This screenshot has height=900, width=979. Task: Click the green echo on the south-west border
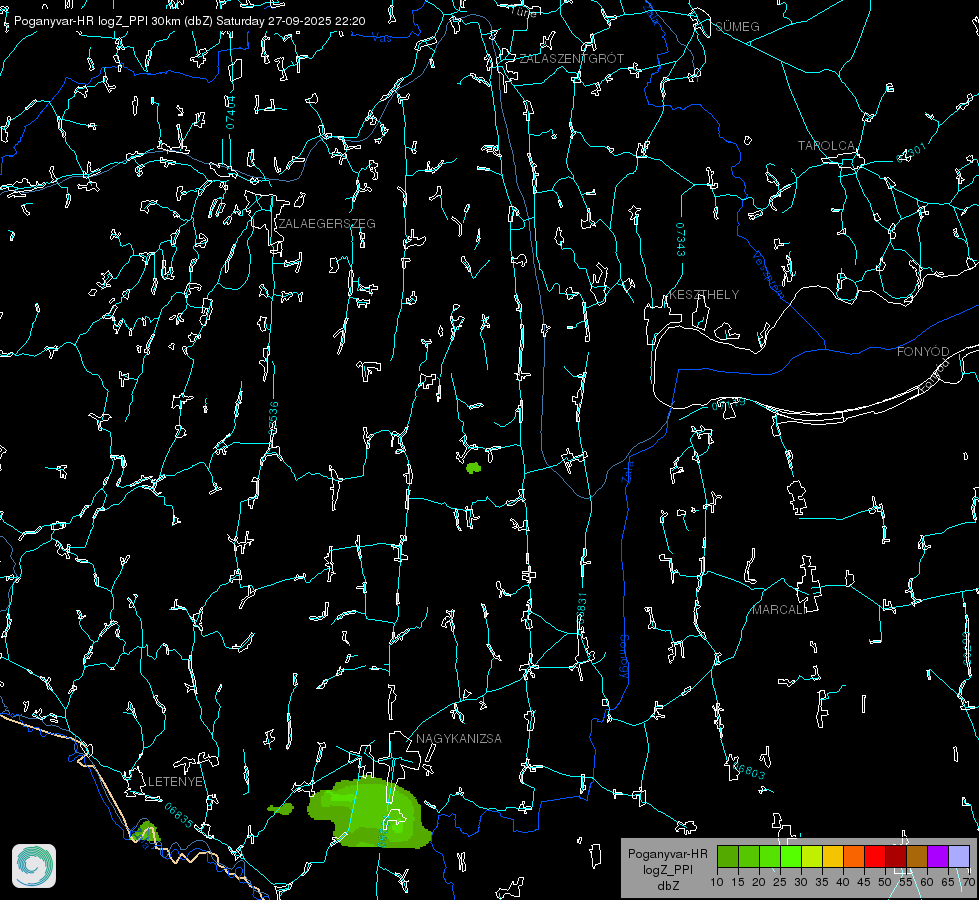pyautogui.click(x=145, y=831)
